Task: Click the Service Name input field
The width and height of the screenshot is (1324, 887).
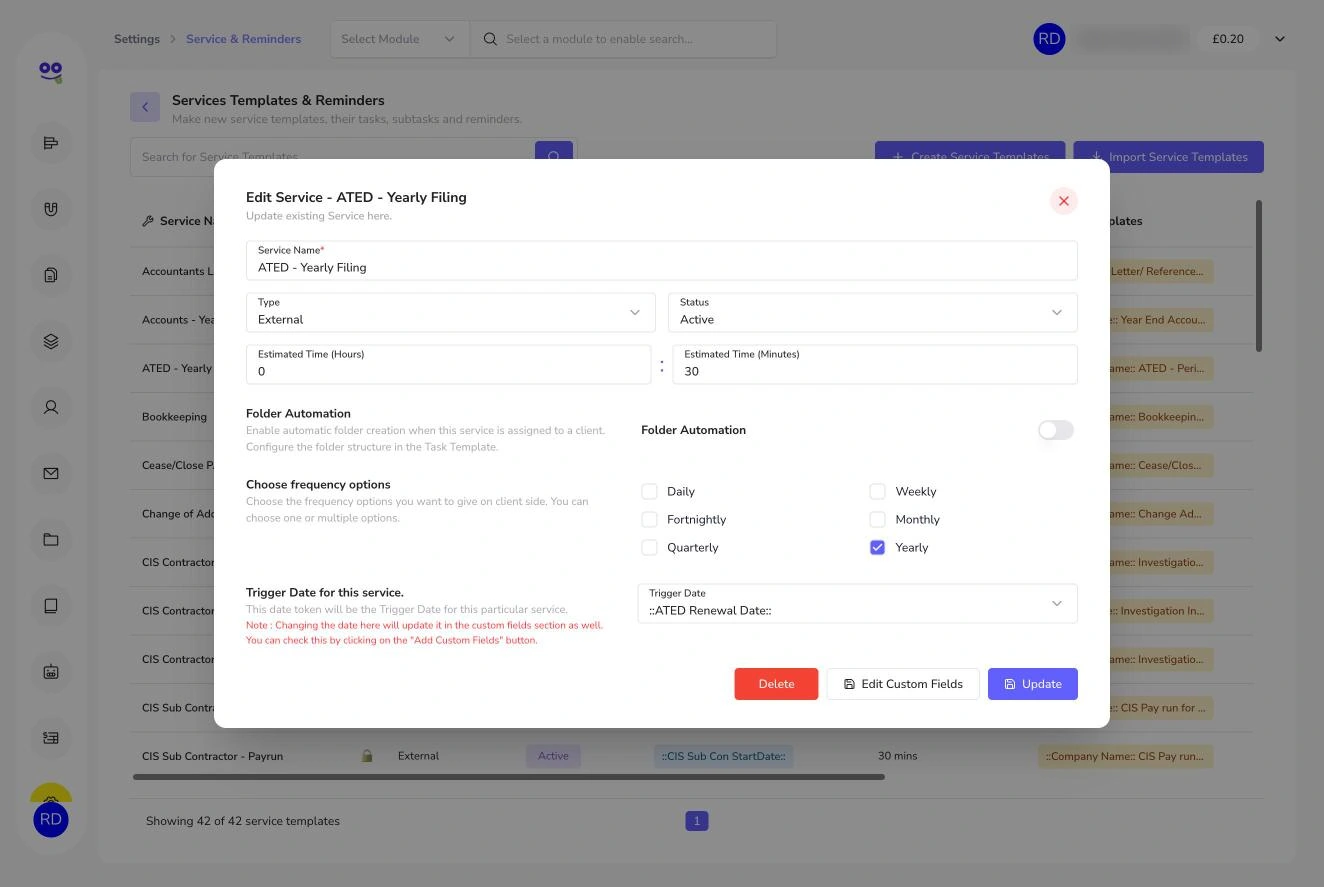Action: [x=662, y=260]
